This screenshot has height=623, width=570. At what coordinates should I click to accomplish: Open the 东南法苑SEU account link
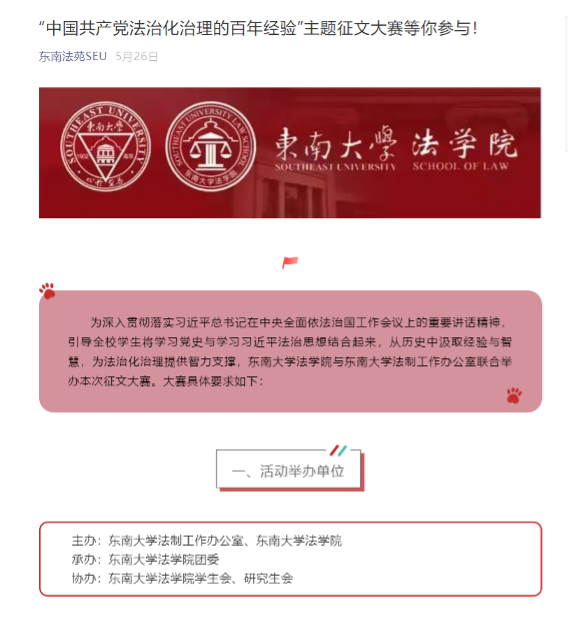(x=73, y=56)
